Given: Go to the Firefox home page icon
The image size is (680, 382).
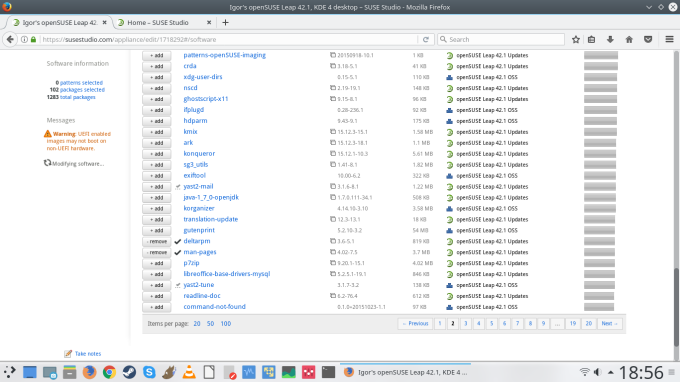Looking at the screenshot, I should click(629, 39).
